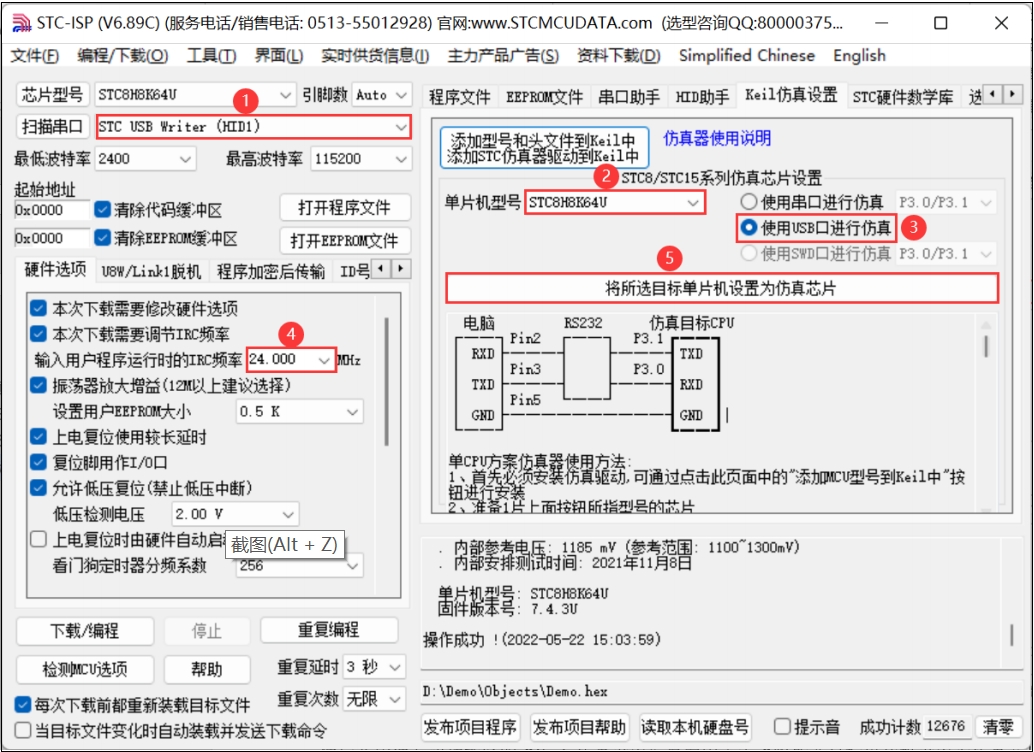This screenshot has width=1034, height=752.
Task: Expand the 单片机型号 dropdown in Keil settings
Action: pyautogui.click(x=692, y=203)
